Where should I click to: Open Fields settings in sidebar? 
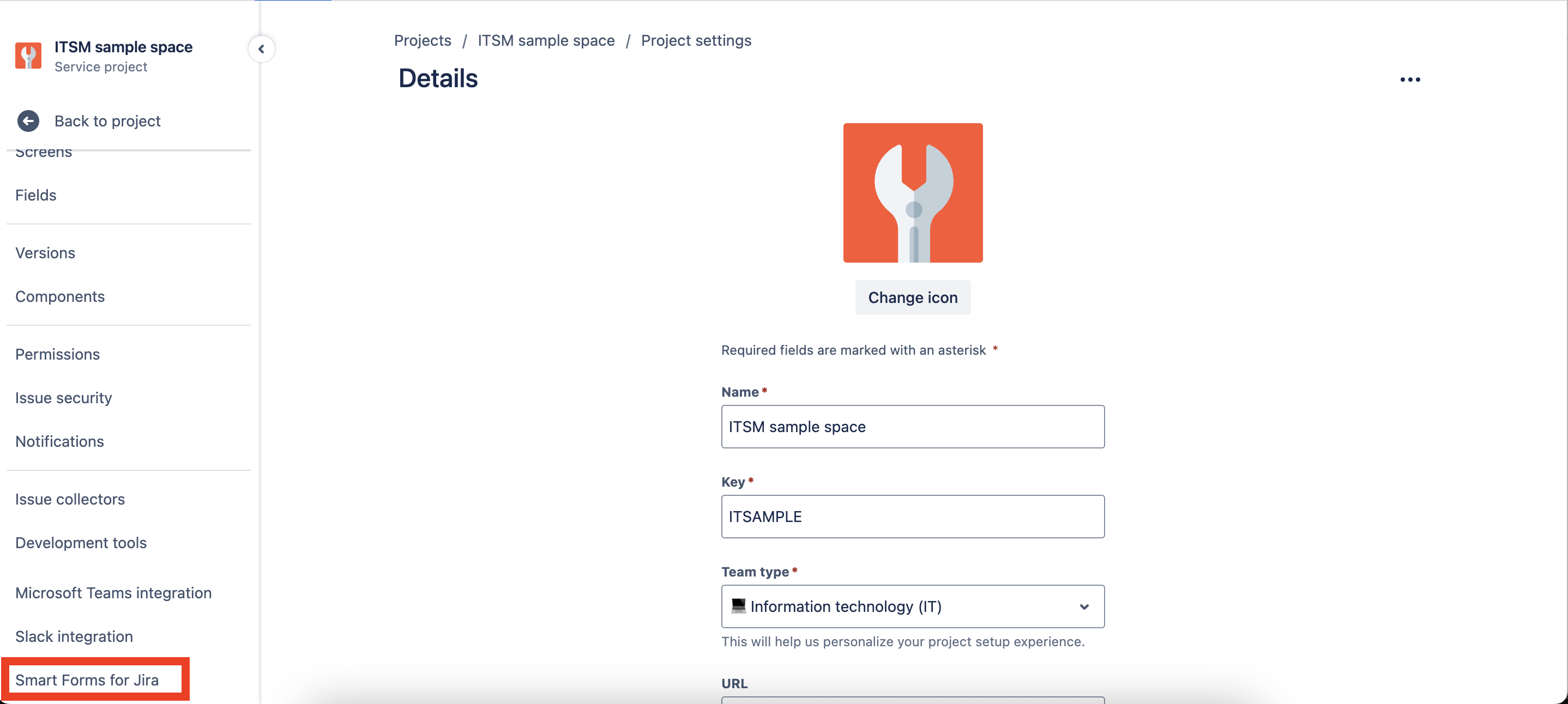(x=36, y=195)
